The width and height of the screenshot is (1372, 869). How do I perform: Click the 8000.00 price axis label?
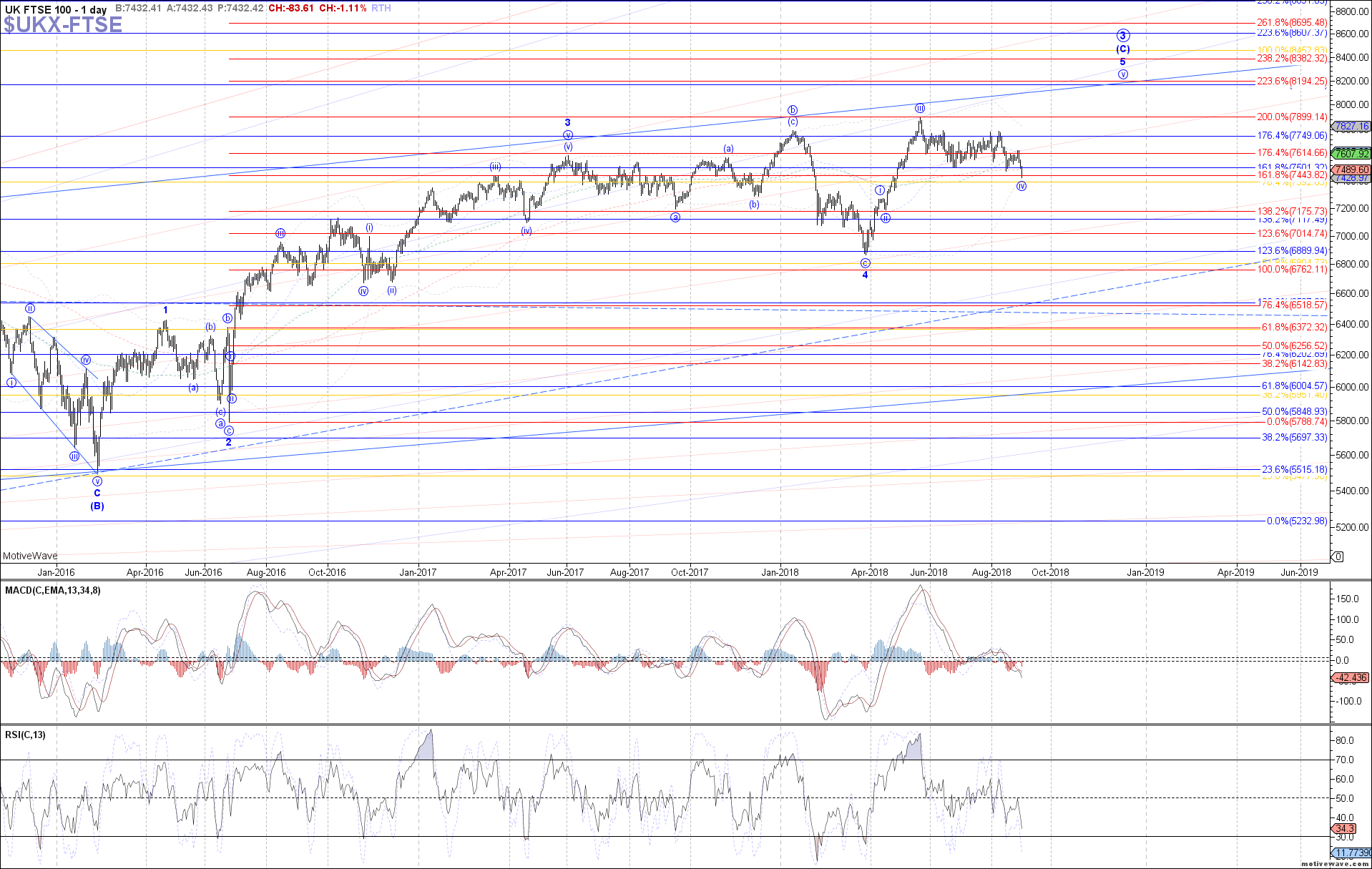coord(1351,104)
